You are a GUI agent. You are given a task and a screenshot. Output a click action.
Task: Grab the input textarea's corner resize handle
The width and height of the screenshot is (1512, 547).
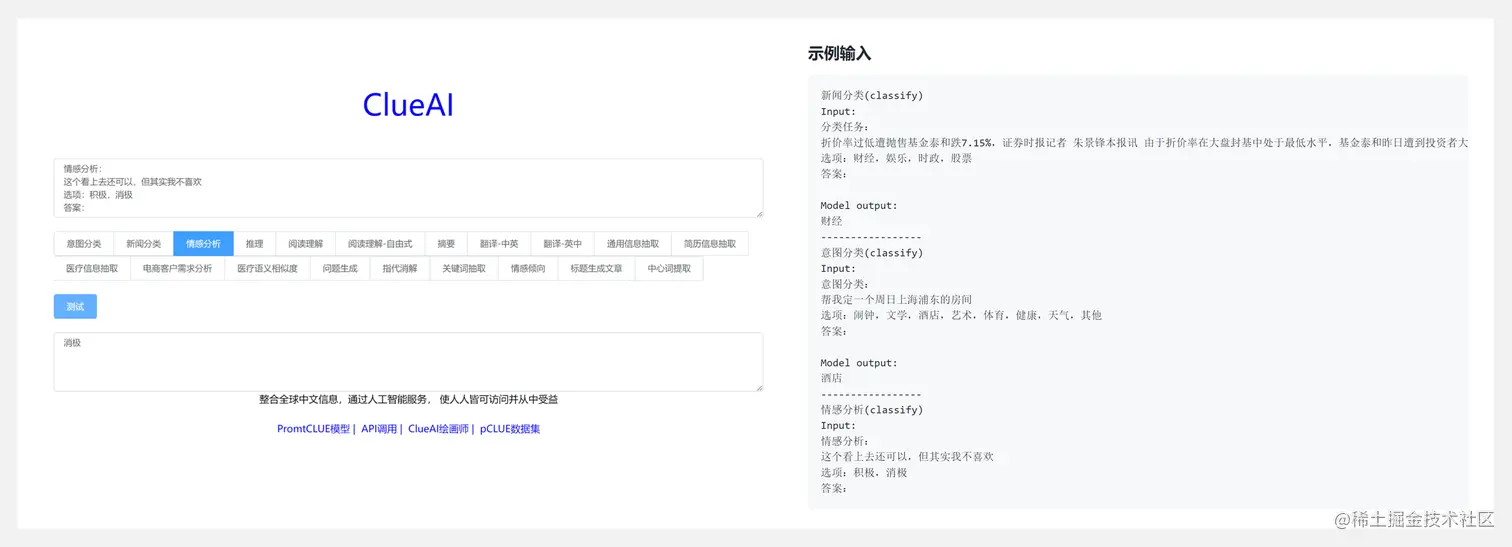(x=759, y=213)
